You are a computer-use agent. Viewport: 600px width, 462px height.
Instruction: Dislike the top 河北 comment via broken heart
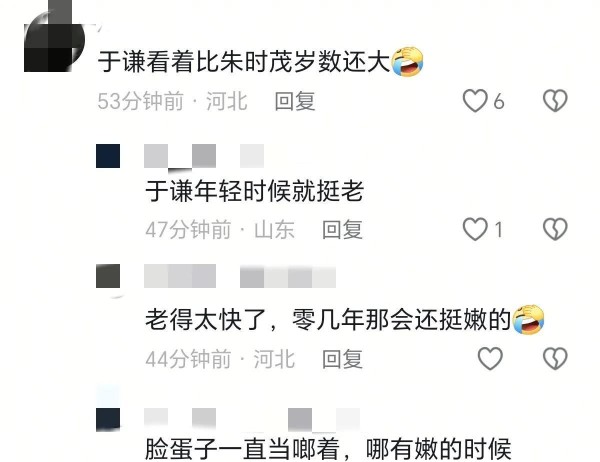click(555, 101)
